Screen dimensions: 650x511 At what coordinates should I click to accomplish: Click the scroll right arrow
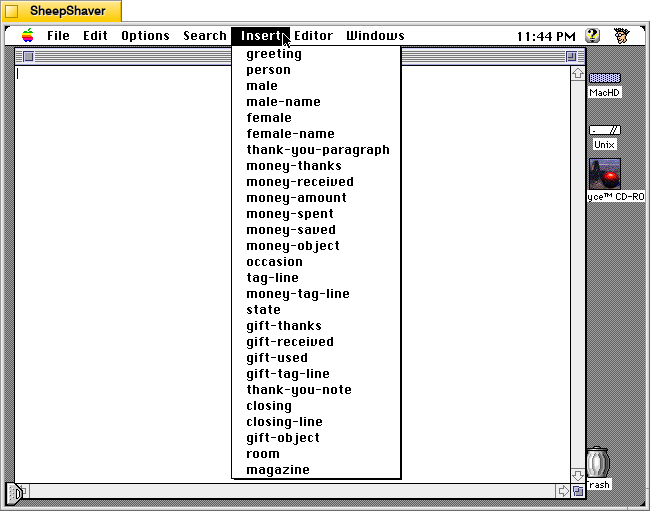pyautogui.click(x=563, y=491)
